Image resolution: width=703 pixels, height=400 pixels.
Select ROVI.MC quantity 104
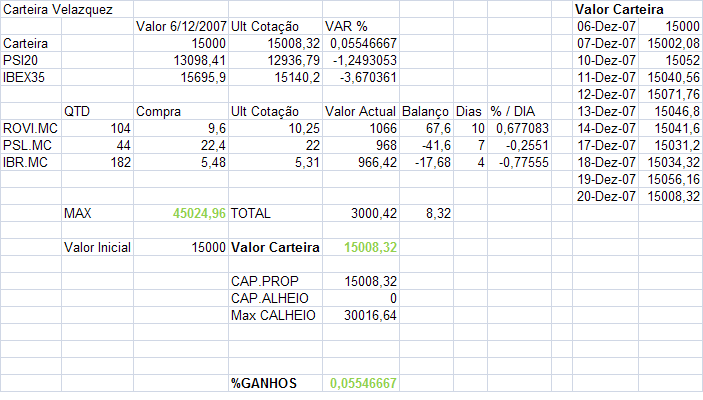pyautogui.click(x=121, y=129)
